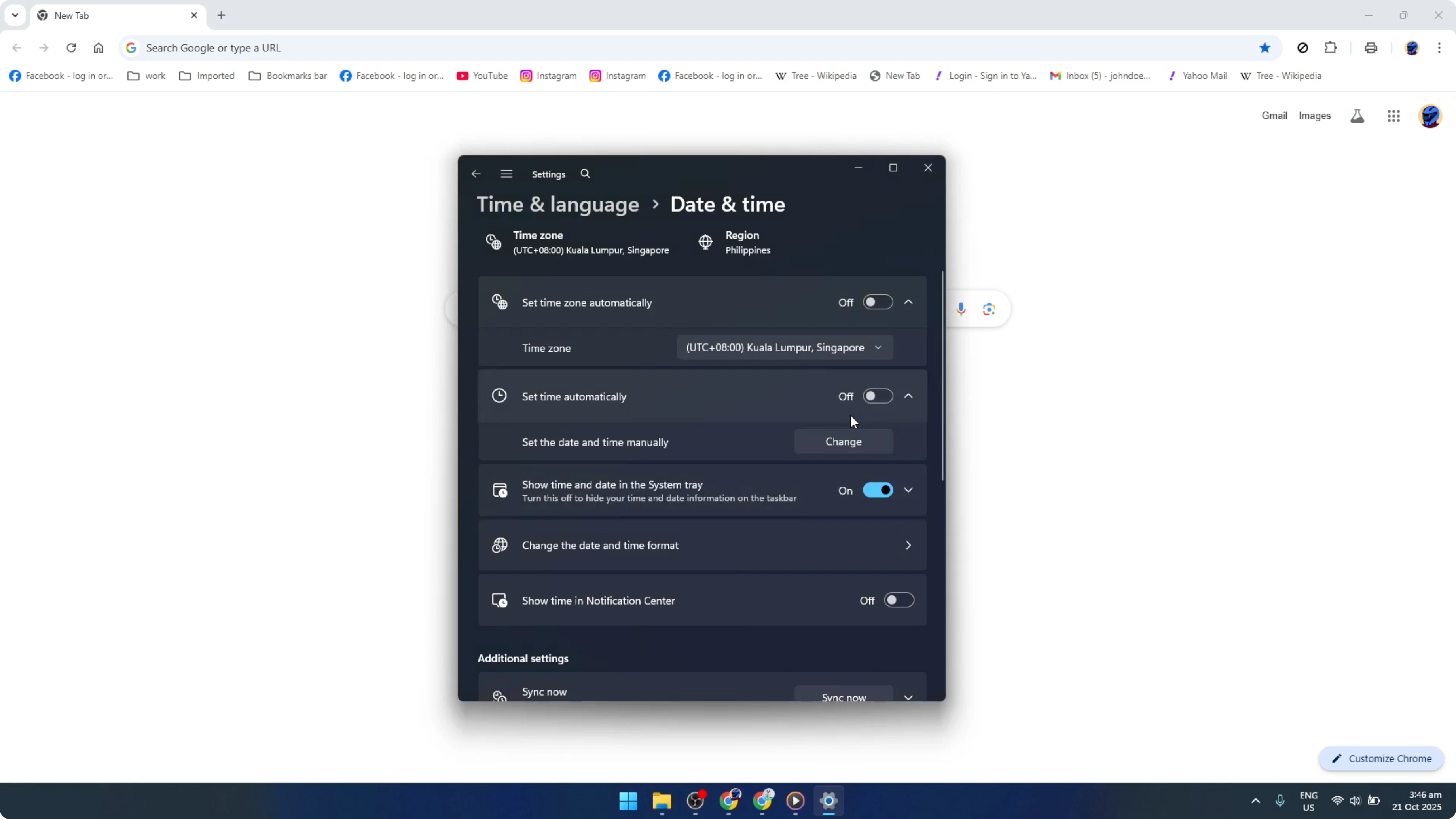
Task: Click the print icon in Chrome toolbar
Action: pos(1371,47)
